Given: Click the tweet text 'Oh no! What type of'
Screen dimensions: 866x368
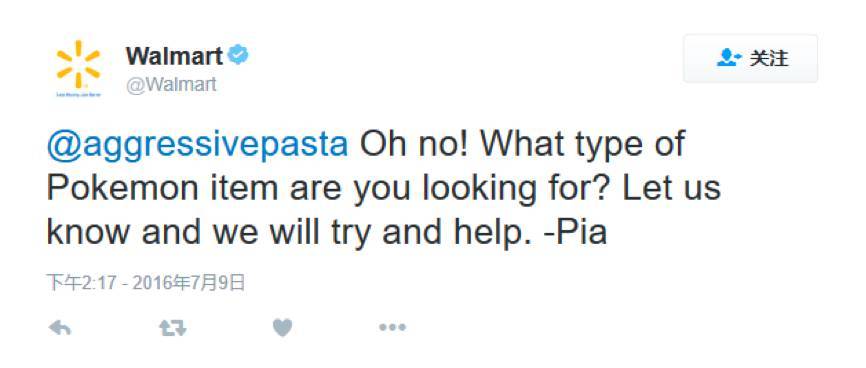Looking at the screenshot, I should [523, 144].
